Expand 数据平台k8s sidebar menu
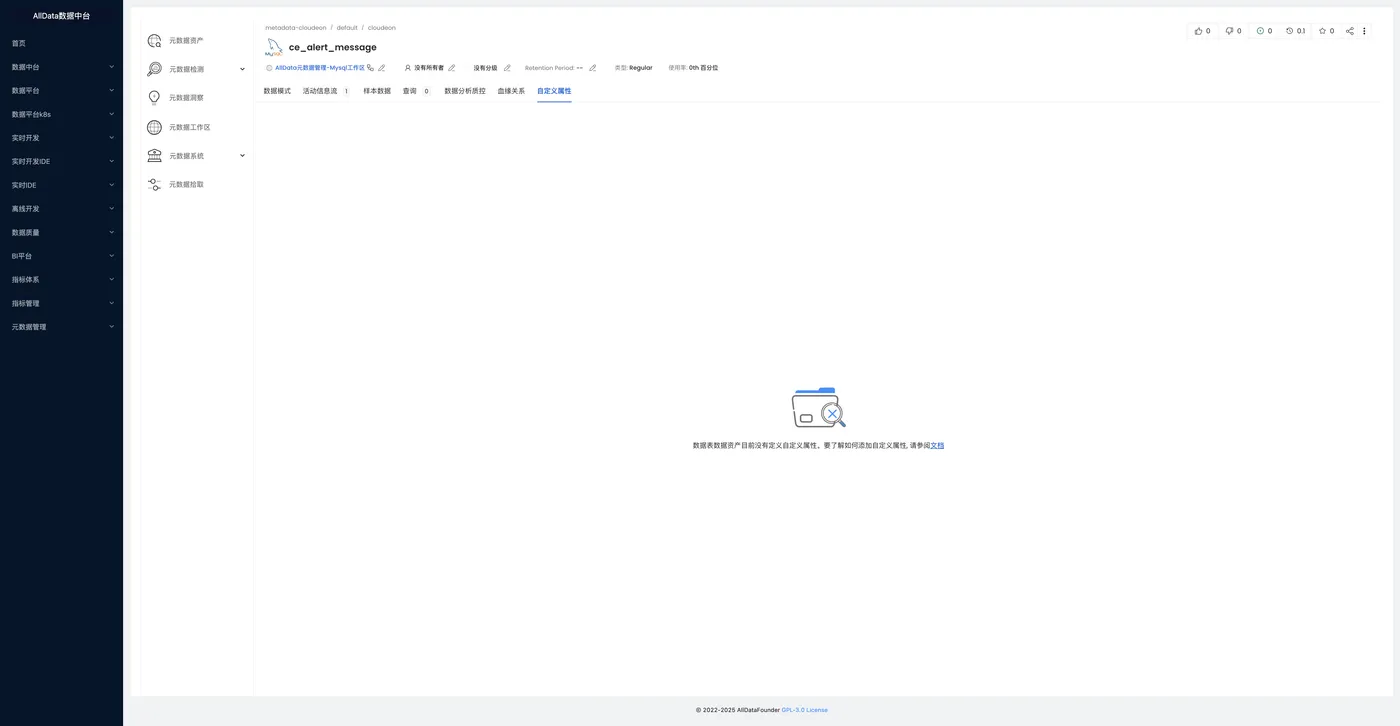1400x726 pixels. 61,114
